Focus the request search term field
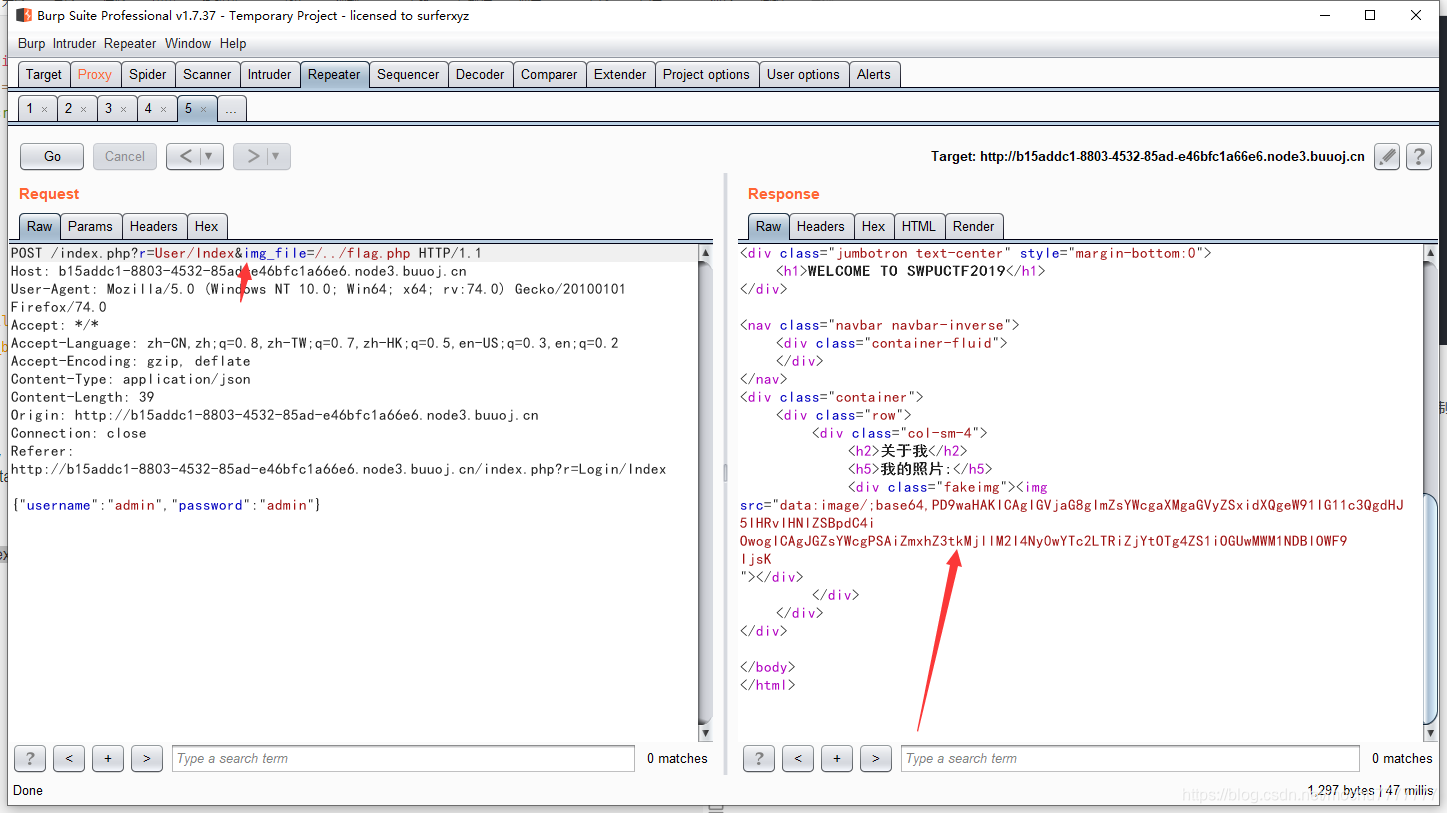 403,758
